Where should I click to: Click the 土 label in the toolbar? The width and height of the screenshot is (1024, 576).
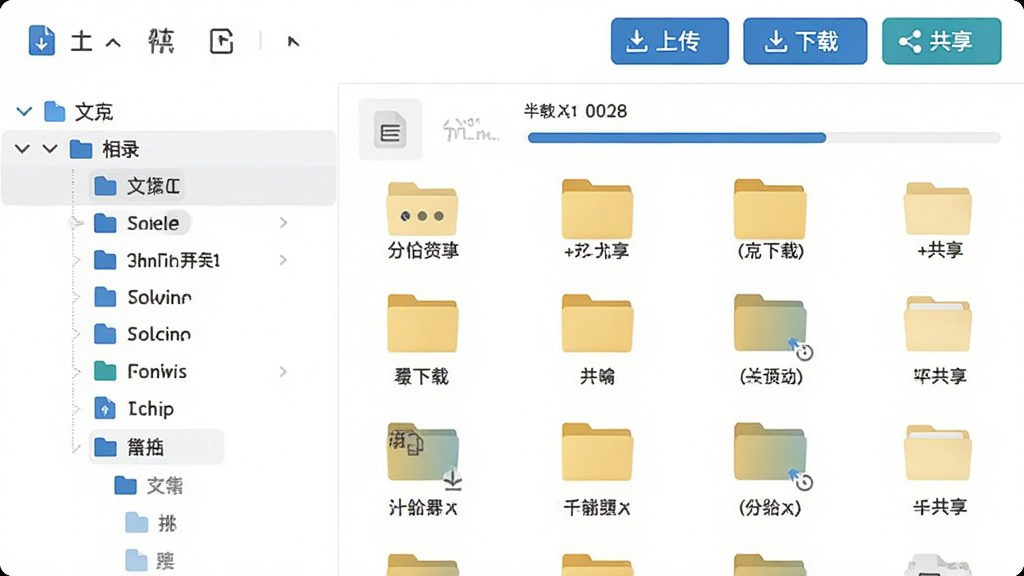[82, 41]
